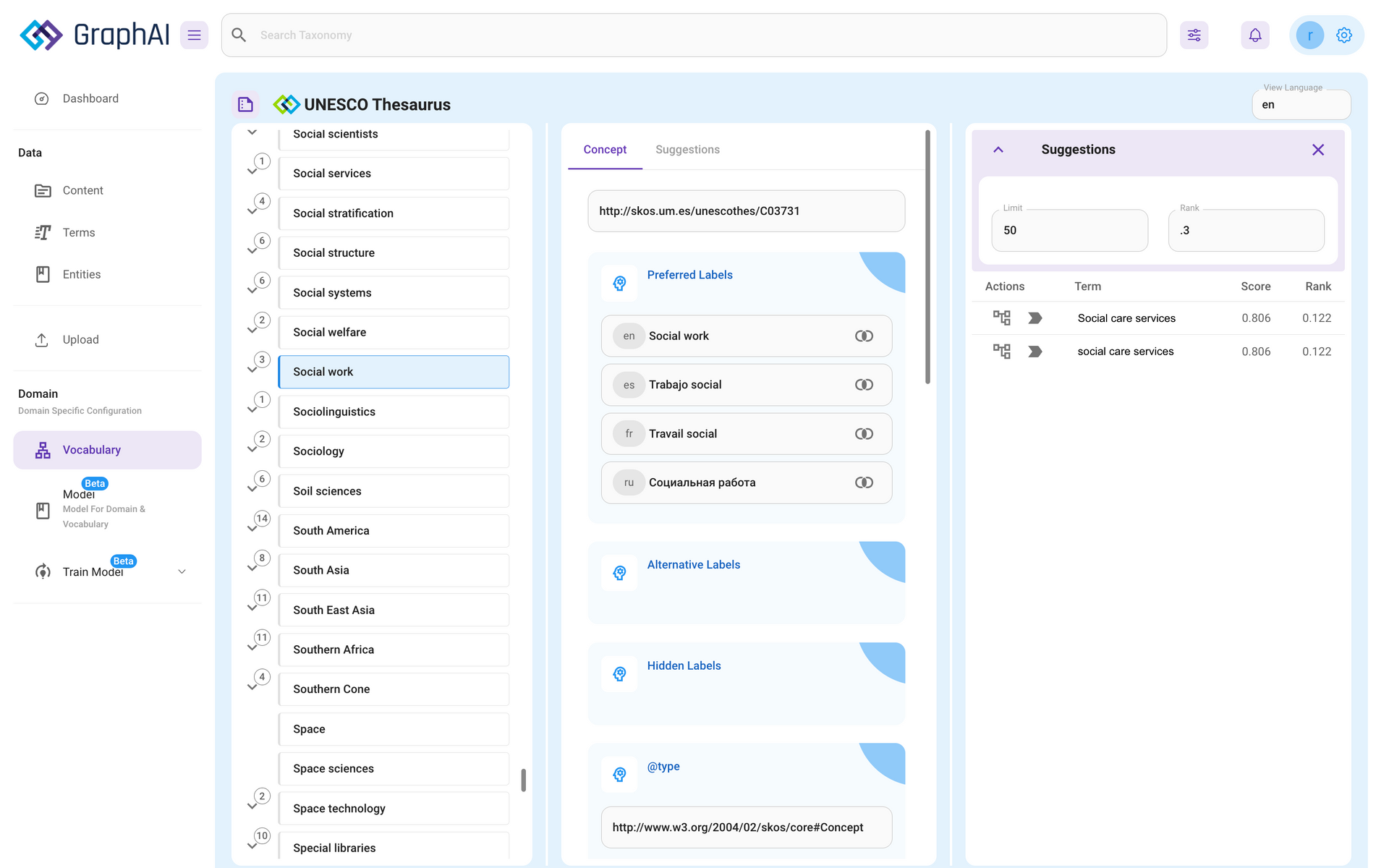
Task: Click the document icon beside UNESCO Thesaurus
Action: tap(245, 105)
